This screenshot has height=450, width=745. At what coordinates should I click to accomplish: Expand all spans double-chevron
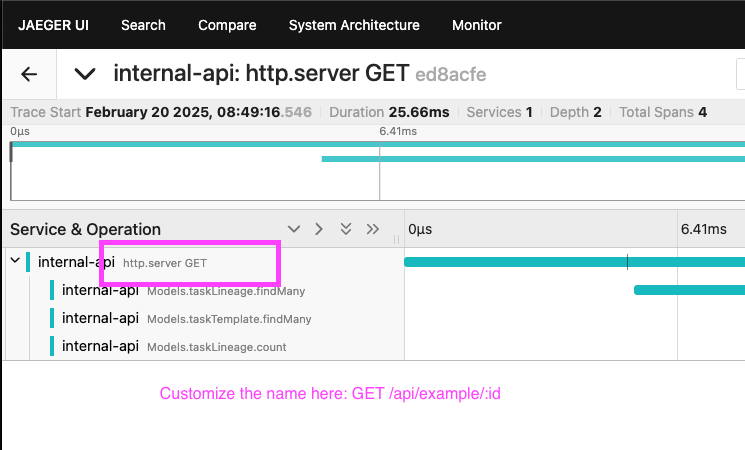point(346,229)
